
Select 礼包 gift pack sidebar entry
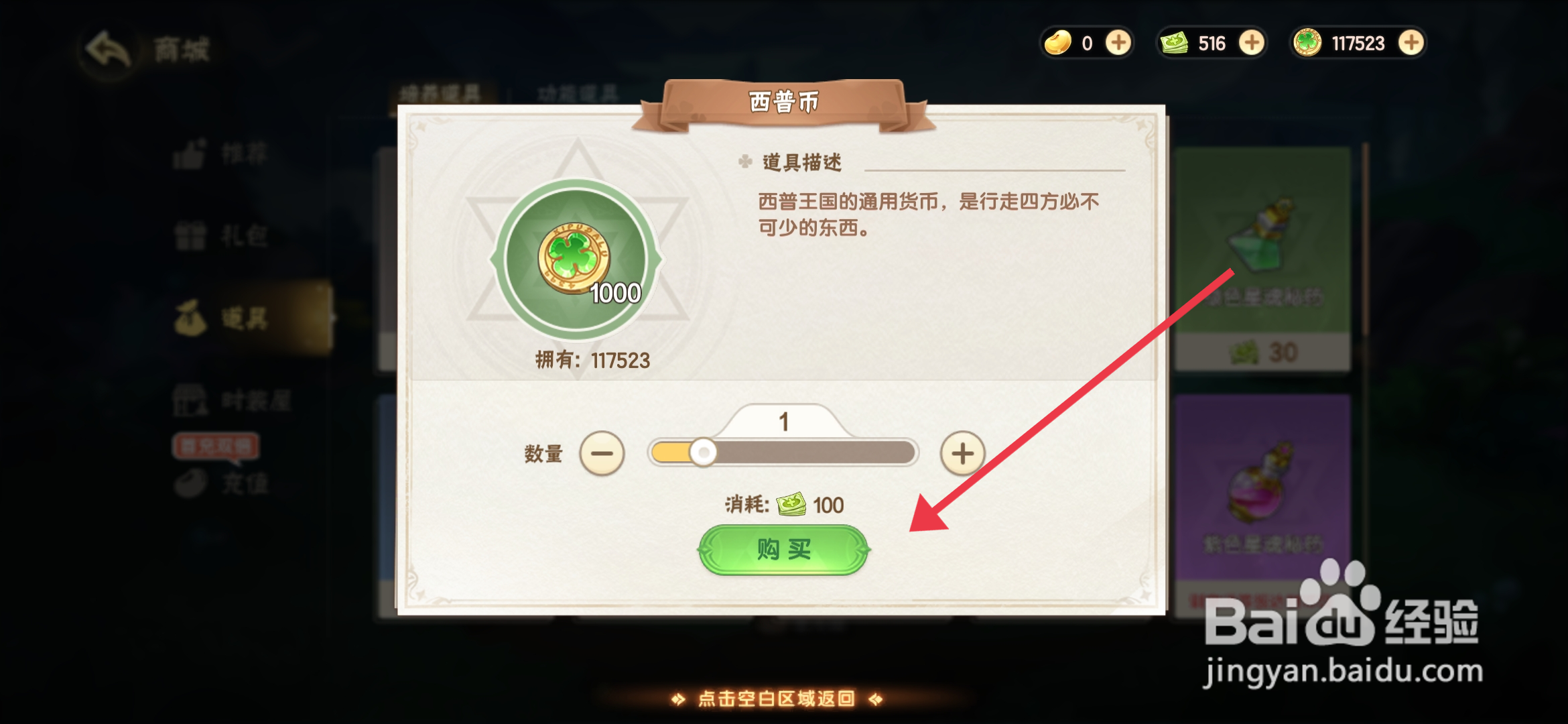tap(221, 236)
